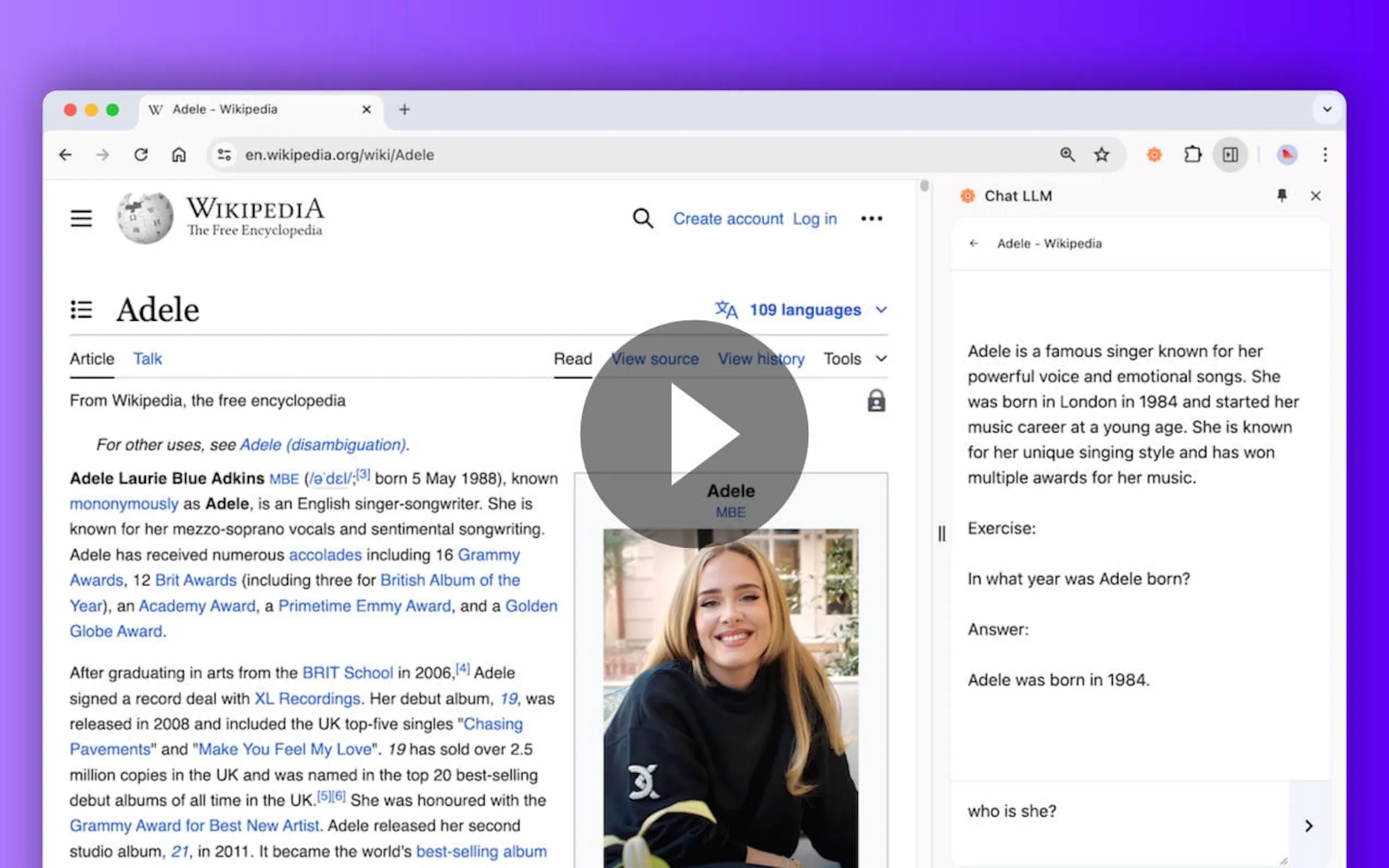The width and height of the screenshot is (1389, 868).
Task: Open the browser extensions puzzle icon
Action: click(x=1192, y=155)
